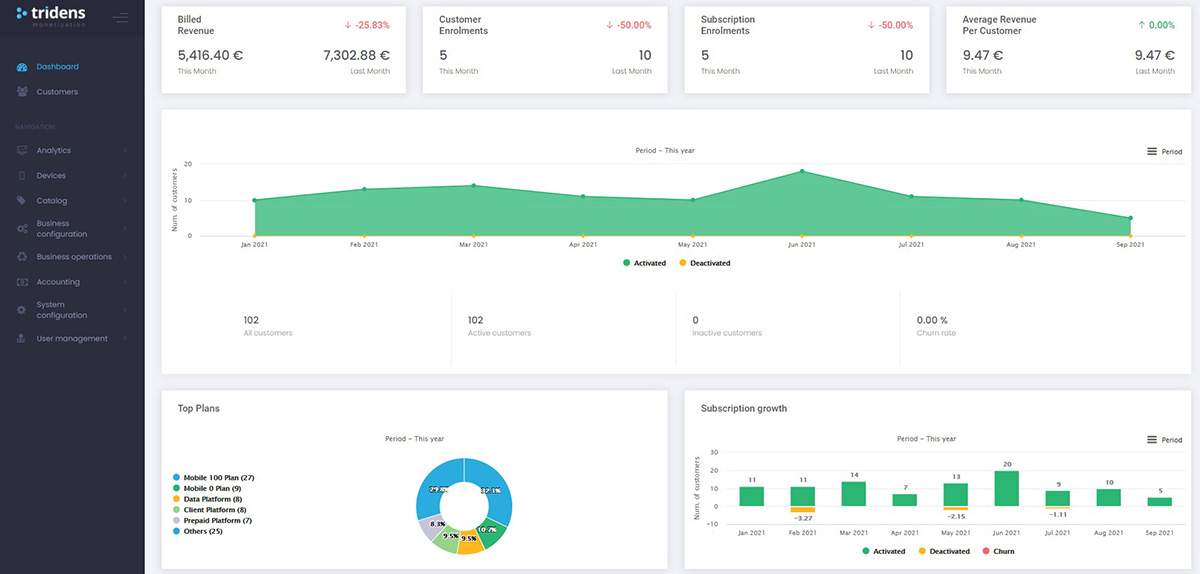The height and width of the screenshot is (574, 1200).
Task: Click the Devices phone icon
Action: pos(22,176)
